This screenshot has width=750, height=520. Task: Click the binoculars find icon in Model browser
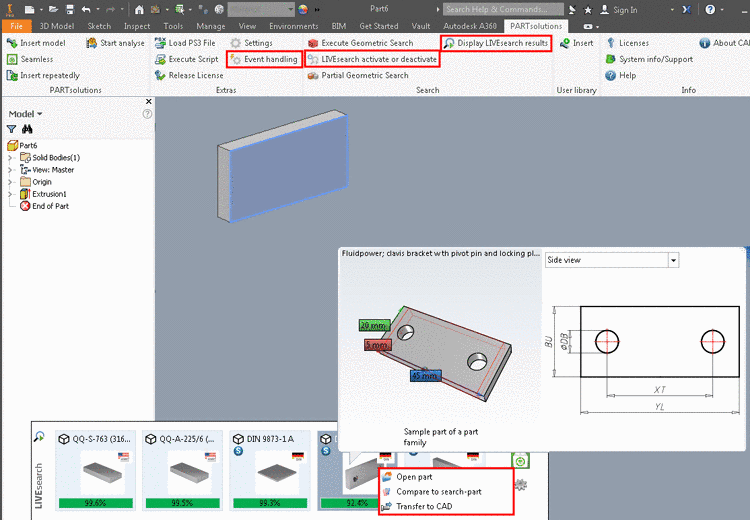tap(28, 129)
